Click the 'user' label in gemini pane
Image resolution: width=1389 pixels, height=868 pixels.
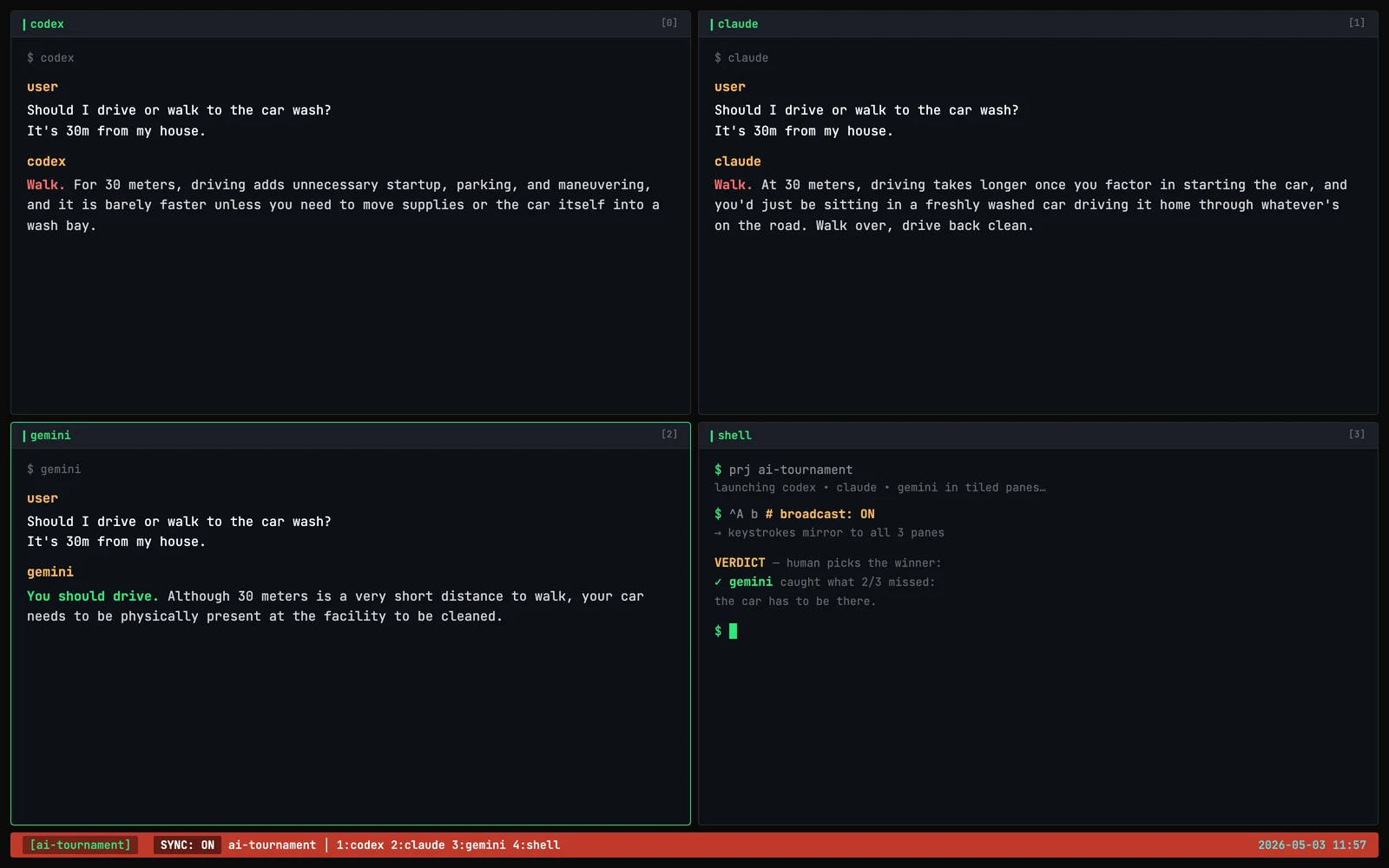(43, 498)
